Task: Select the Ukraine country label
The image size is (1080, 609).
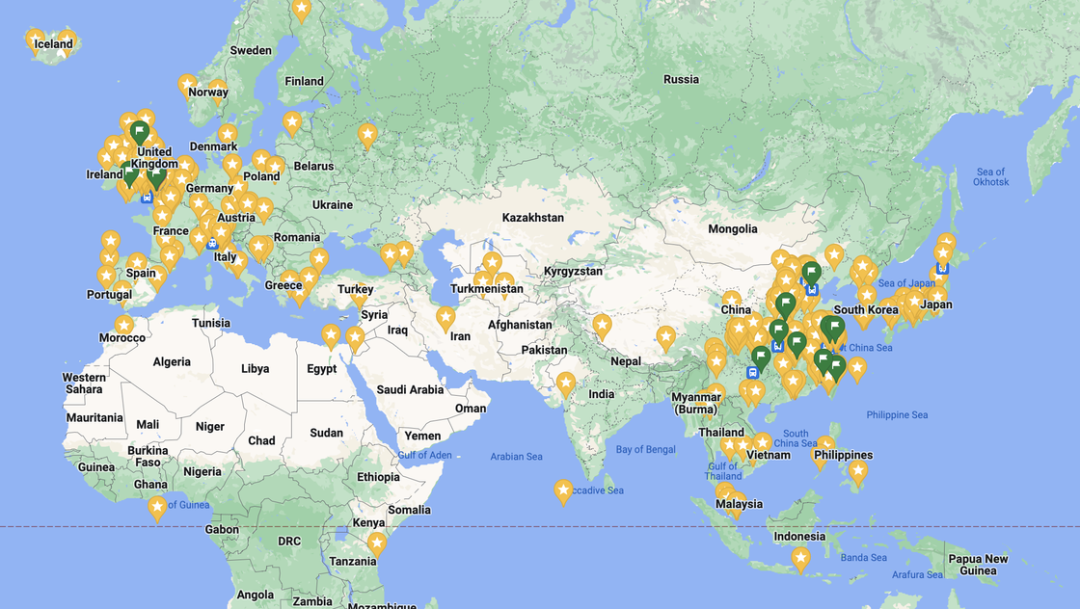Action: [333, 205]
